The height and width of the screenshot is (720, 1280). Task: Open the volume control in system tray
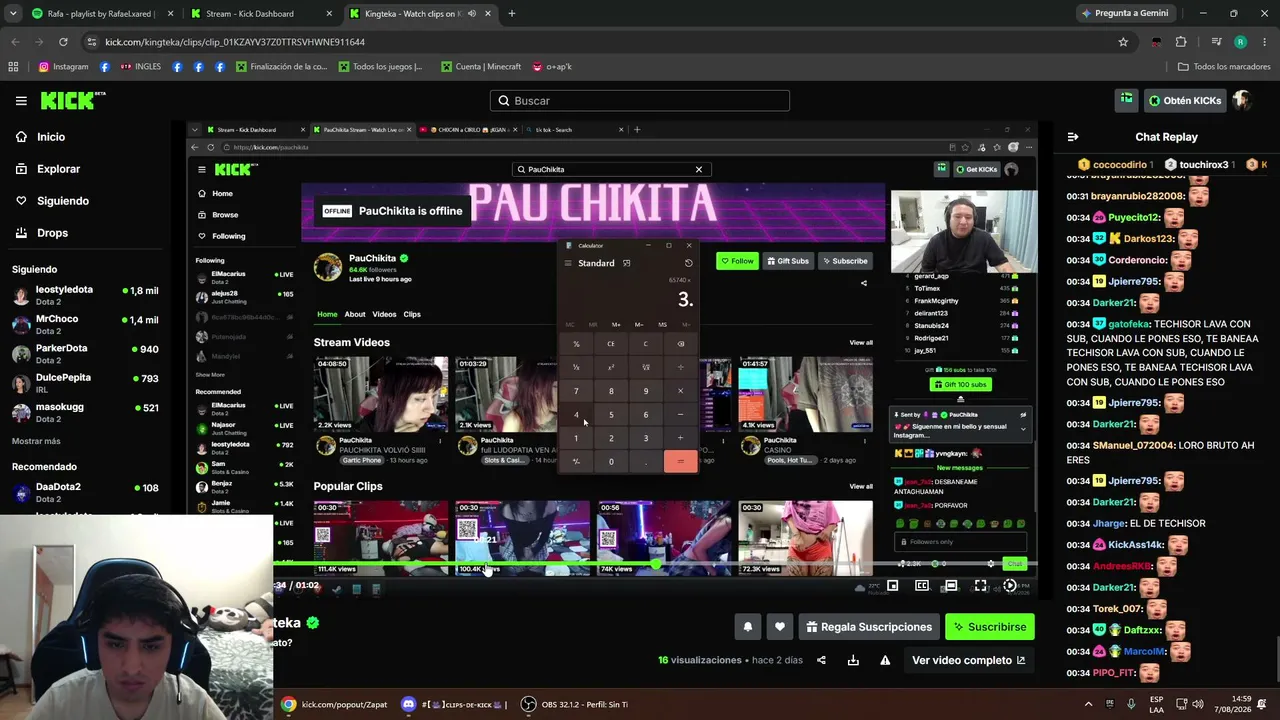pyautogui.click(x=1198, y=705)
